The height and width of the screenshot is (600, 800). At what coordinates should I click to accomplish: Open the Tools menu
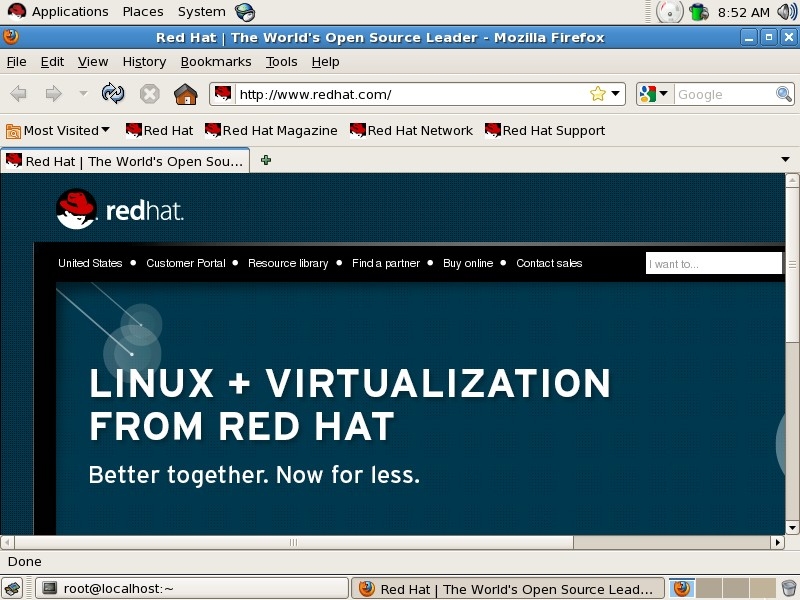(281, 62)
